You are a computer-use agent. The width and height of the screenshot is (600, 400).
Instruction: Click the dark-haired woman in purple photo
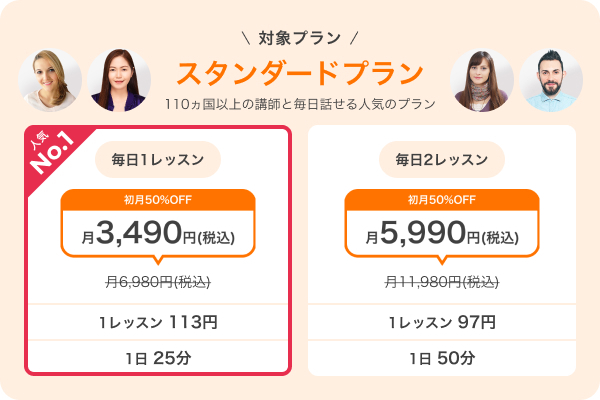[119, 80]
